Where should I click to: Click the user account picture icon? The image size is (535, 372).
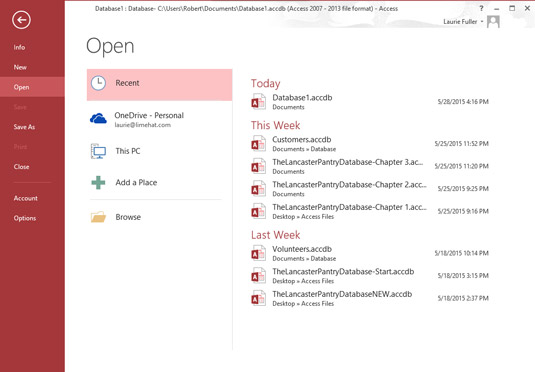pos(493,22)
